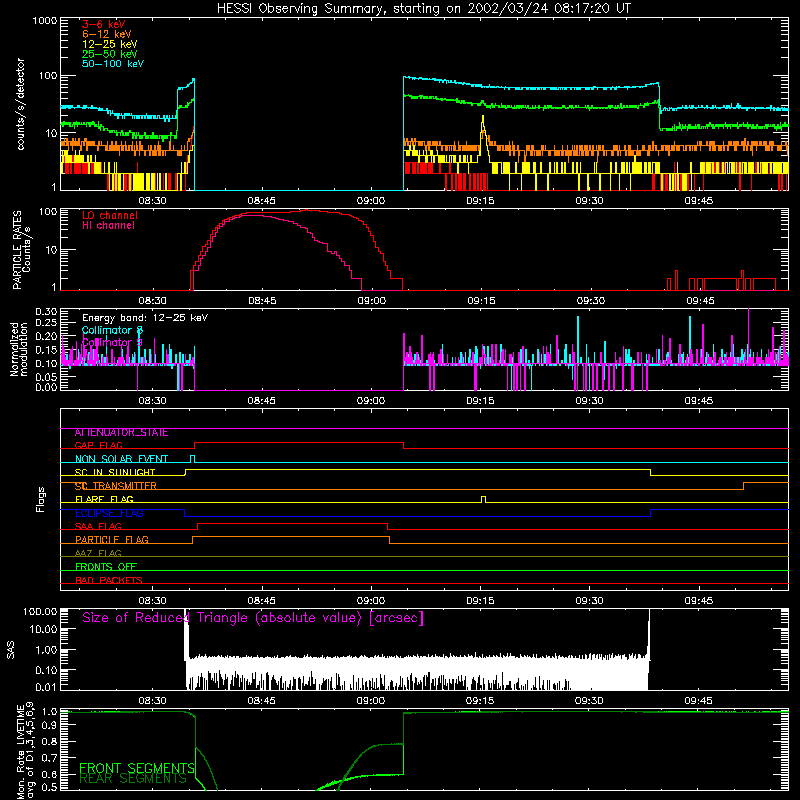Image resolution: width=800 pixels, height=800 pixels.
Task: Click '08:45' time label under particle rates panel
Action: point(262,301)
